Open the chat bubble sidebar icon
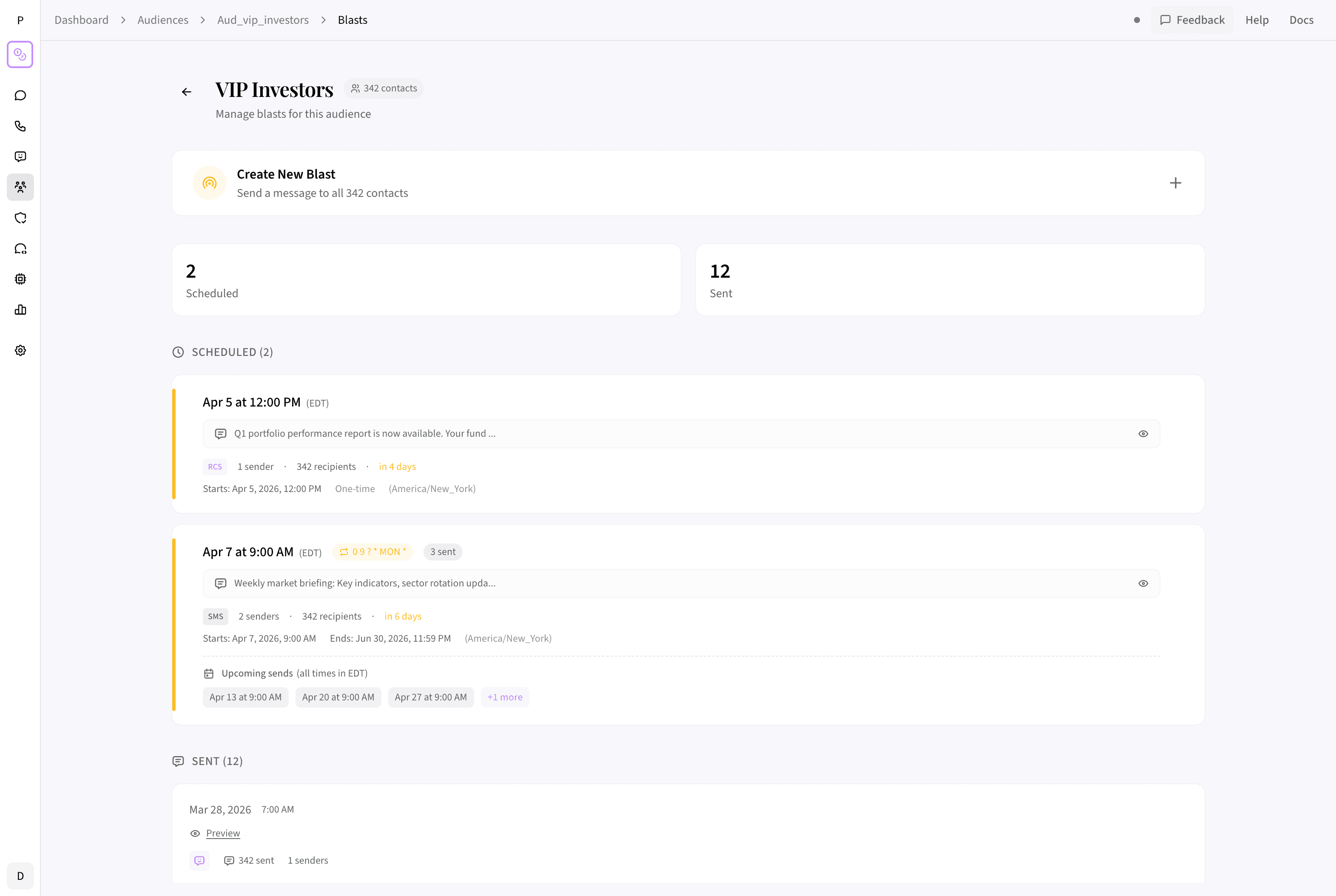Viewport: 1336px width, 896px height. (20, 95)
